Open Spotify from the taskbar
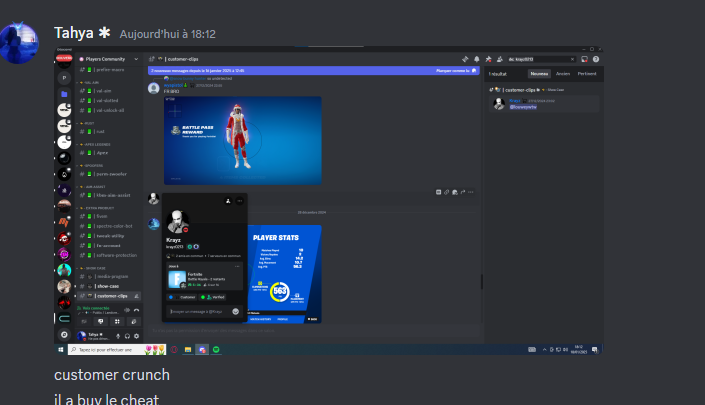 [x=216, y=349]
